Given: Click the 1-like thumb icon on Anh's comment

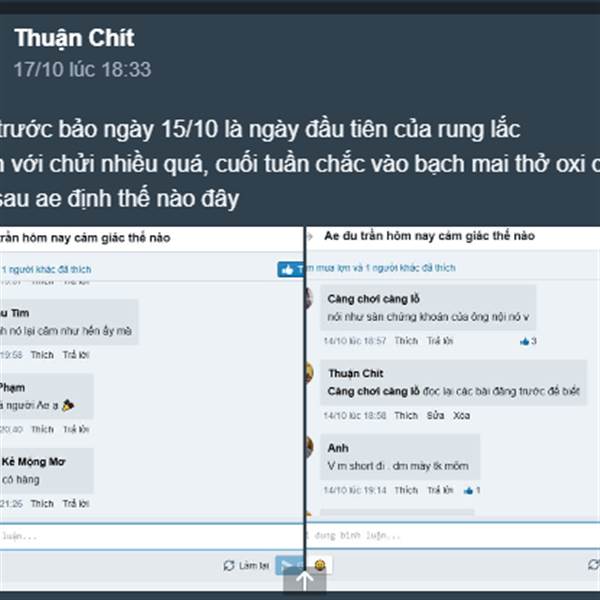Looking at the screenshot, I should (468, 491).
